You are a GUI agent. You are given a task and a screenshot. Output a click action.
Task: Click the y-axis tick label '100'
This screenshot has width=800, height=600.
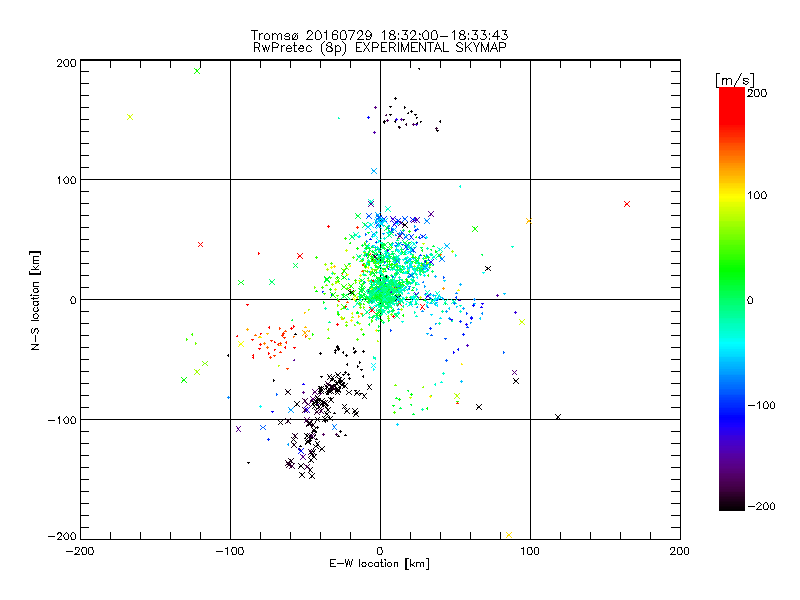[67, 180]
